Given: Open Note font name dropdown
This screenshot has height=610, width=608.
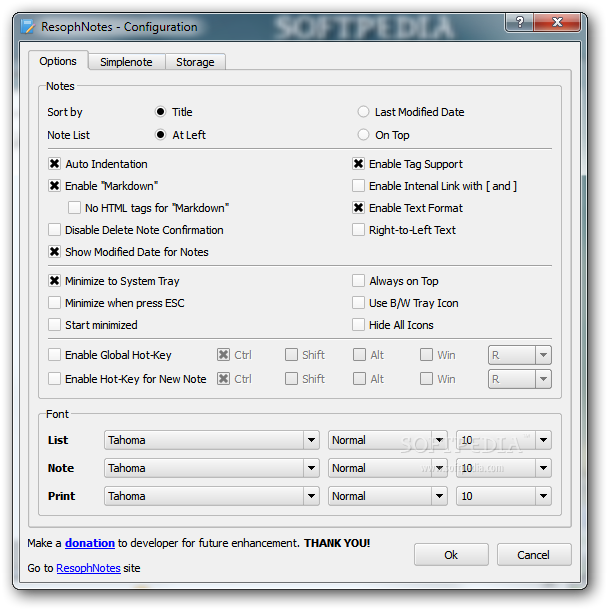Looking at the screenshot, I should coord(212,468).
